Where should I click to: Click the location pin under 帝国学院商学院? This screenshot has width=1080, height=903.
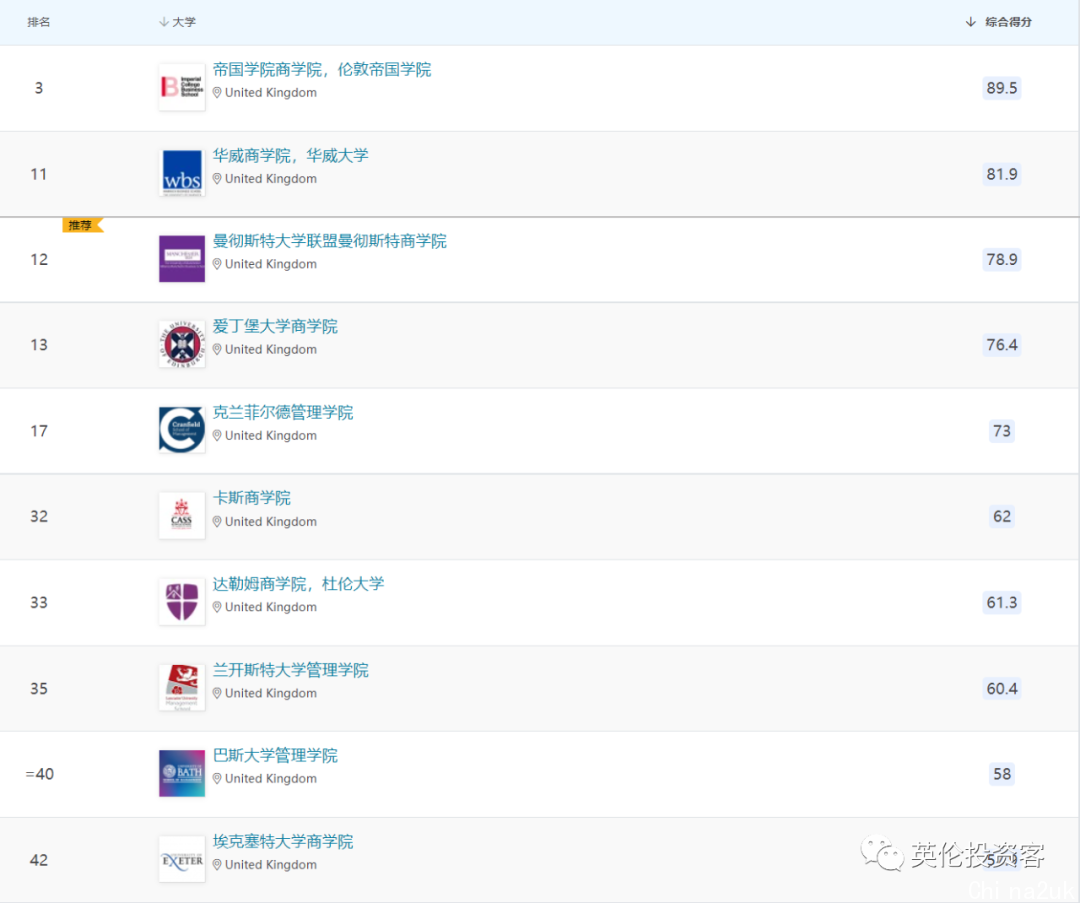coord(217,92)
